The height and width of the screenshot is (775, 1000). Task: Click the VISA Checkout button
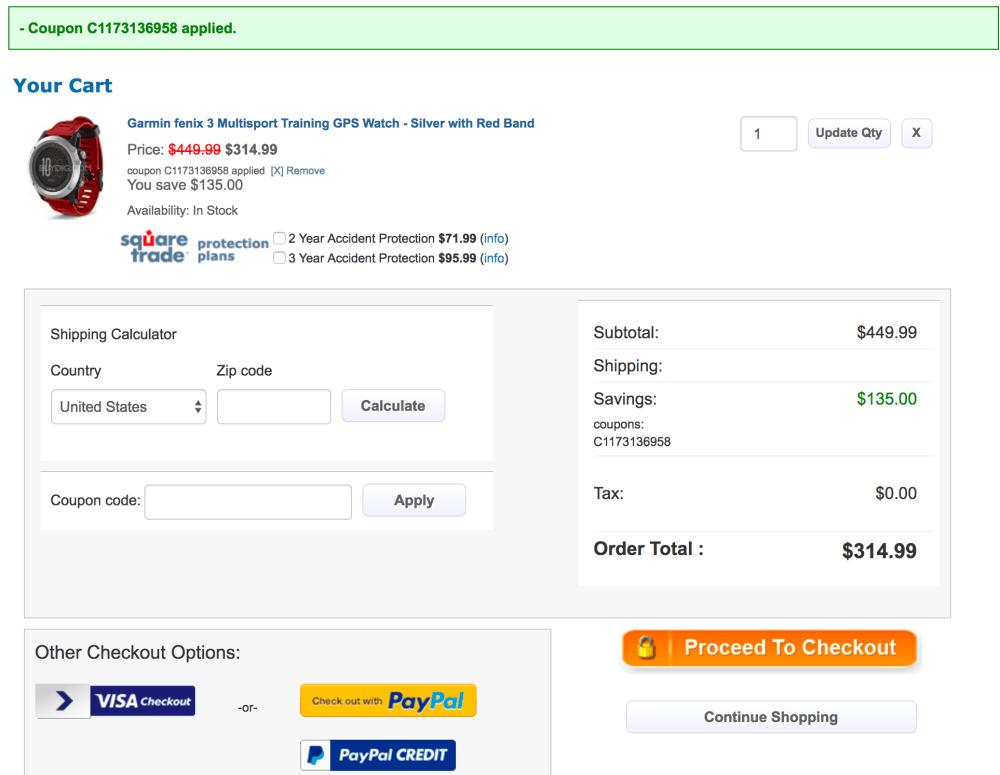click(116, 701)
